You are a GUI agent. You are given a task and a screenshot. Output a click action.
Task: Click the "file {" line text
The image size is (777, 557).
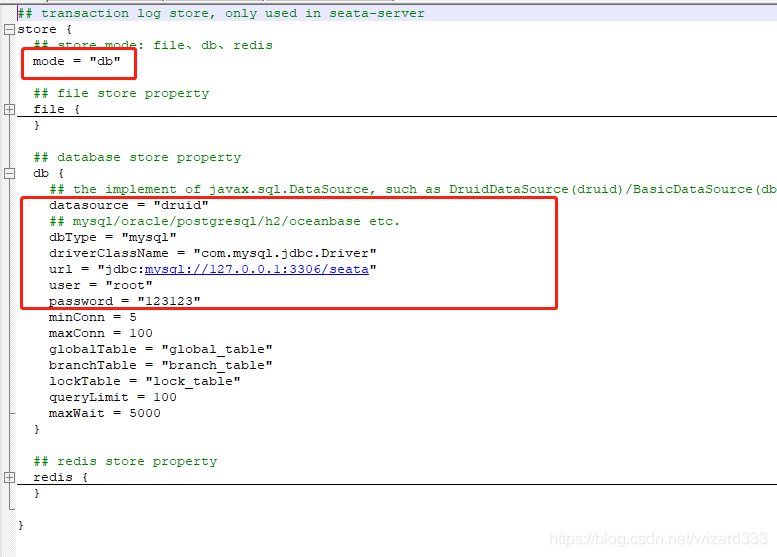click(56, 110)
